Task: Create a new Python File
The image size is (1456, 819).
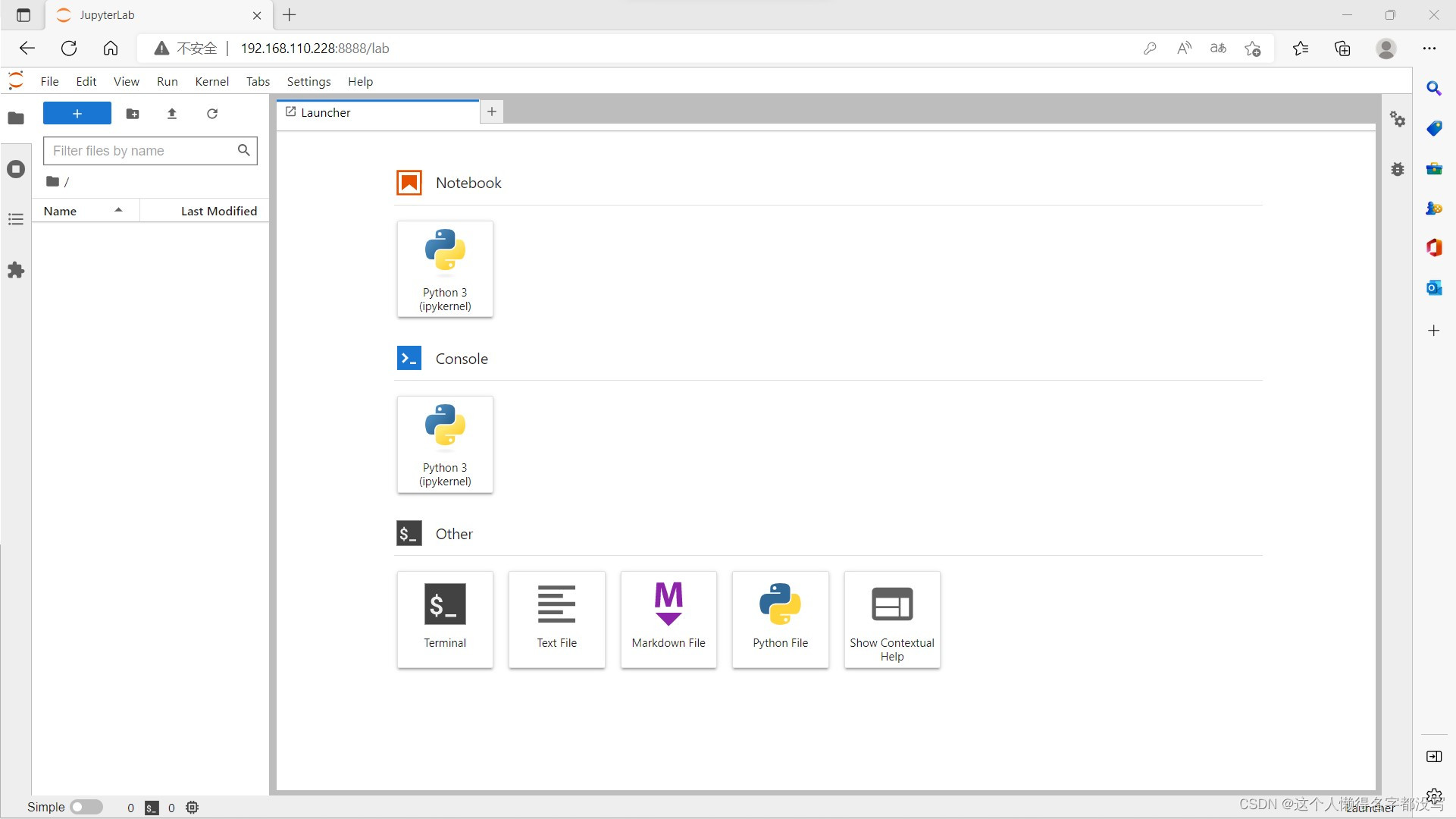Action: pos(781,620)
